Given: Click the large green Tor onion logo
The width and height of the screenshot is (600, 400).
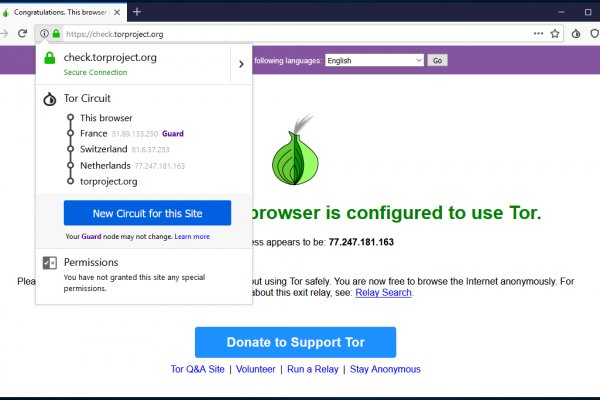Looking at the screenshot, I should (x=297, y=152).
